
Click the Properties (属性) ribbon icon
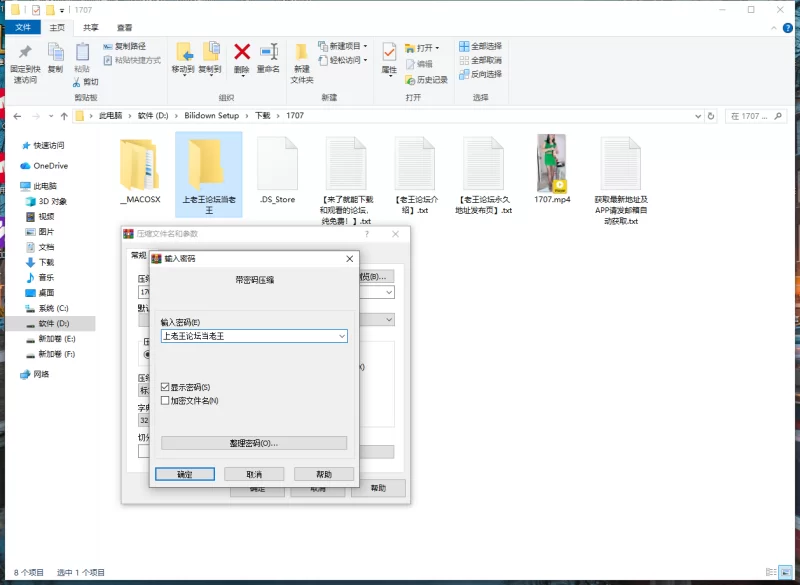point(389,52)
